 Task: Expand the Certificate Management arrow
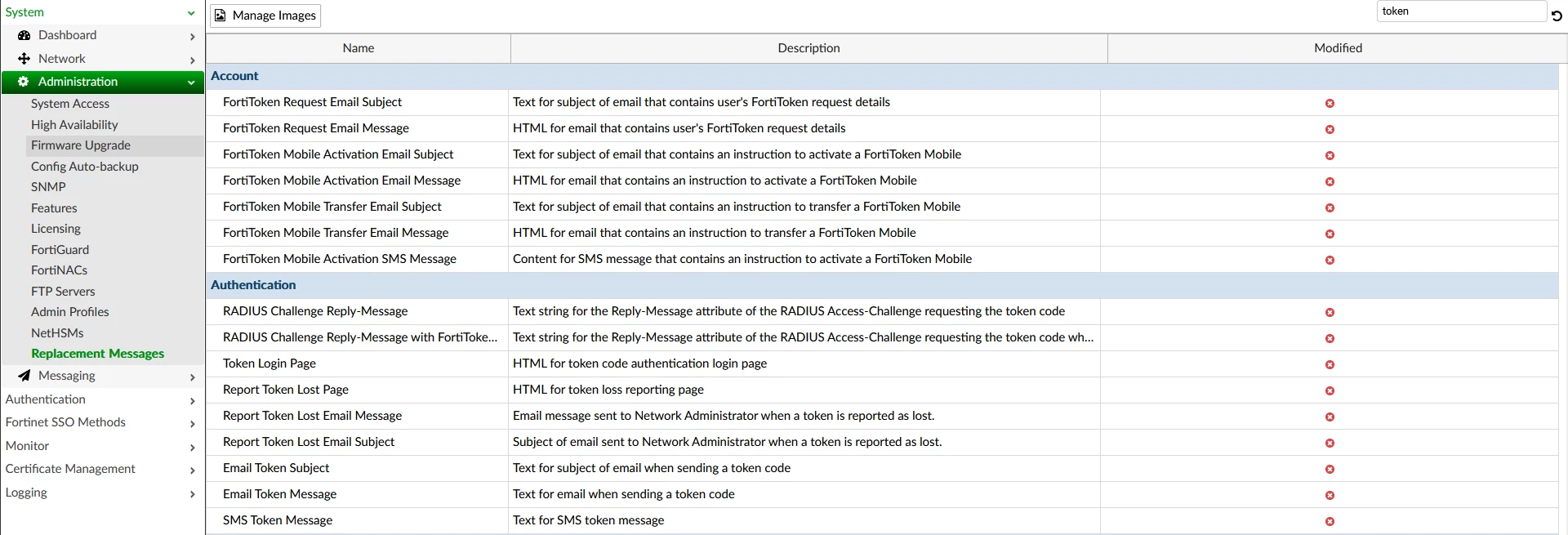192,470
